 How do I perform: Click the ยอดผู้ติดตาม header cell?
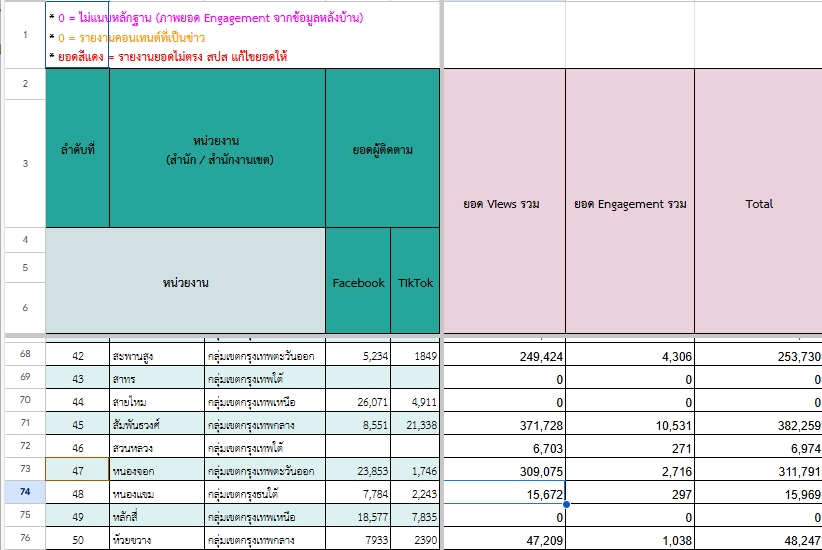click(x=382, y=150)
